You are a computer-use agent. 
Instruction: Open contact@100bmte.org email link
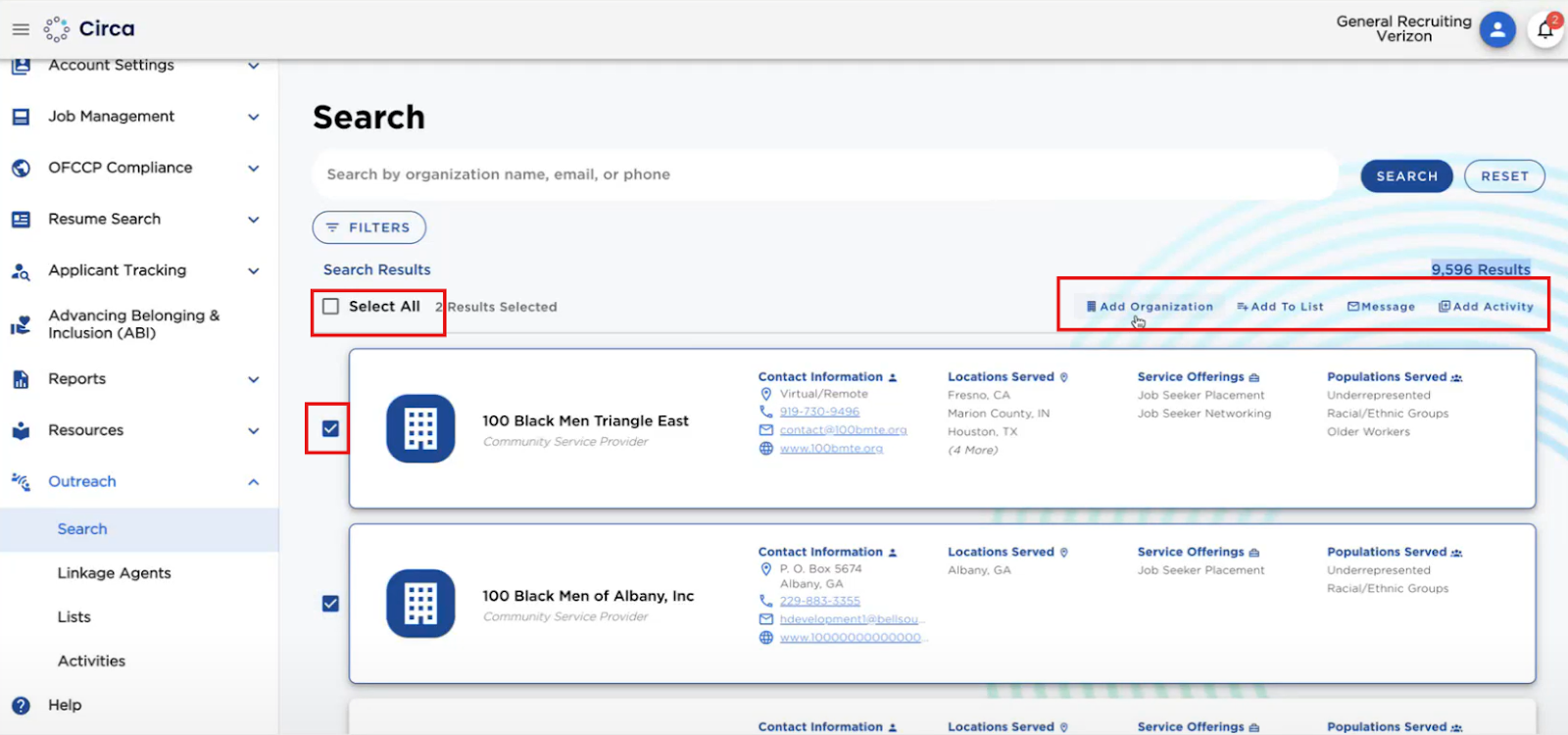pos(844,430)
